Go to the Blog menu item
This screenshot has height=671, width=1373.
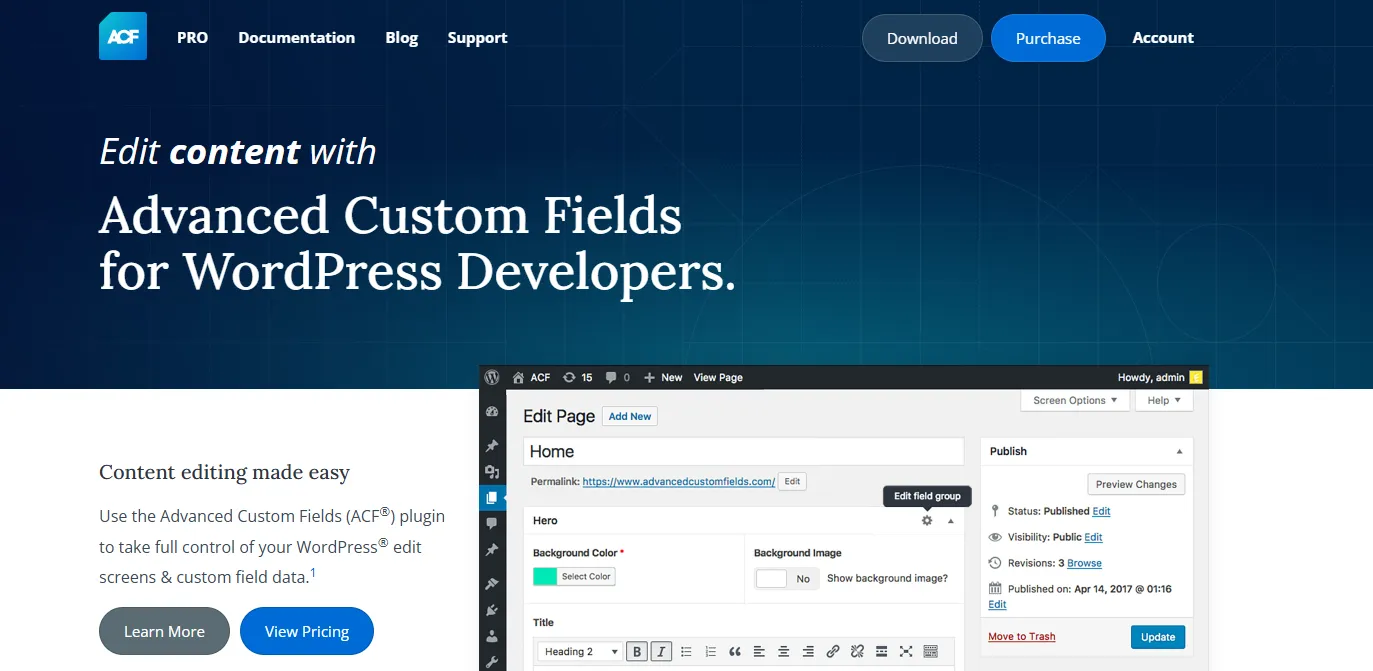[x=402, y=37]
